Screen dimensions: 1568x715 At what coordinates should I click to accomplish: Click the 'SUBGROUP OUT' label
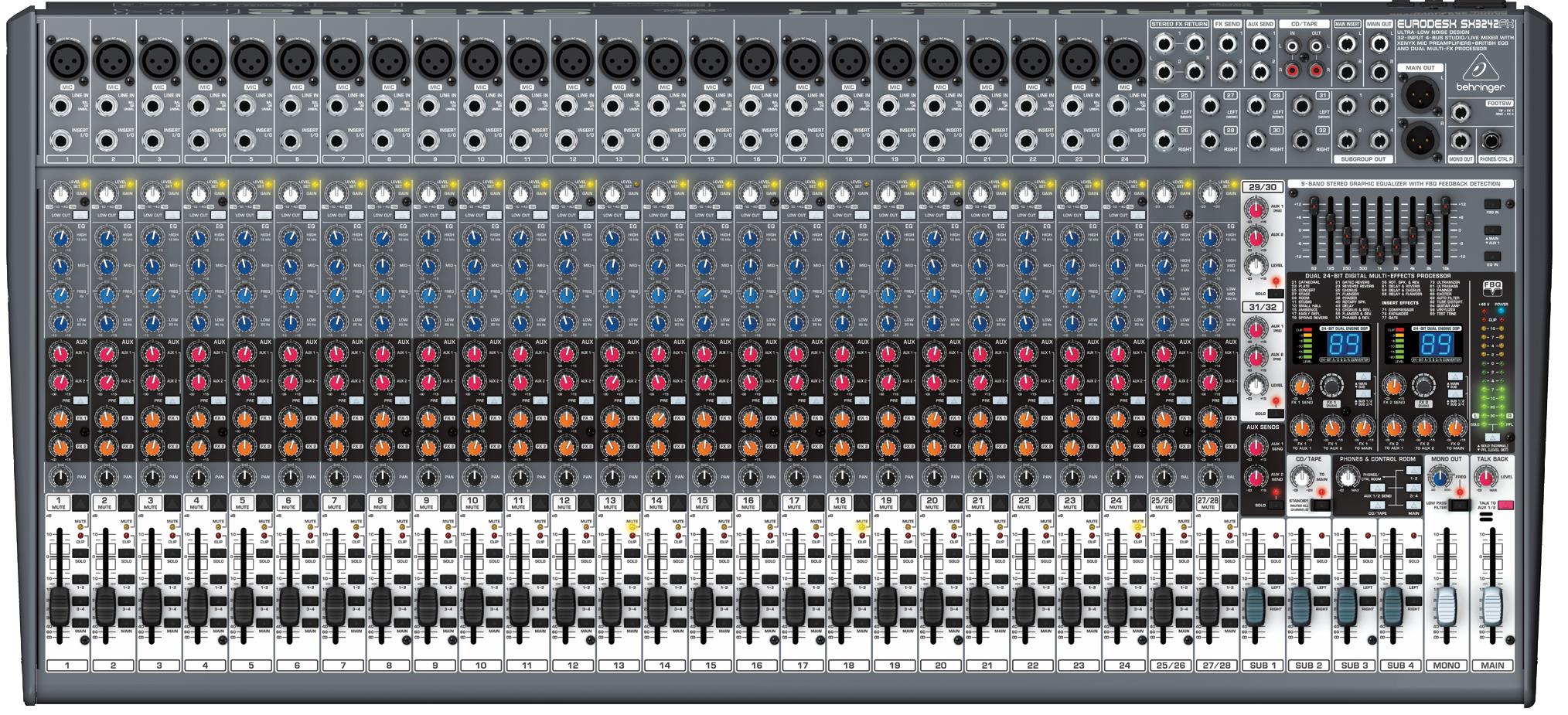[x=1363, y=159]
